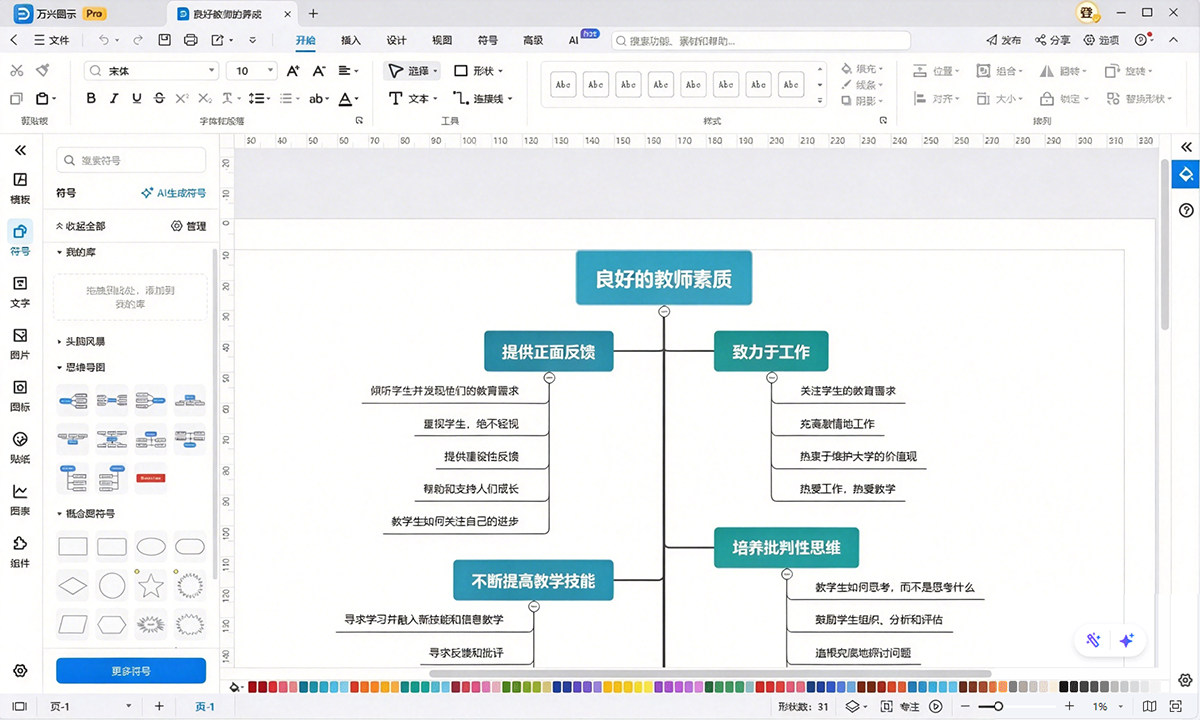Image resolution: width=1200 pixels, height=720 pixels.
Task: Pick the first dark red color swatch
Action: coord(253,687)
